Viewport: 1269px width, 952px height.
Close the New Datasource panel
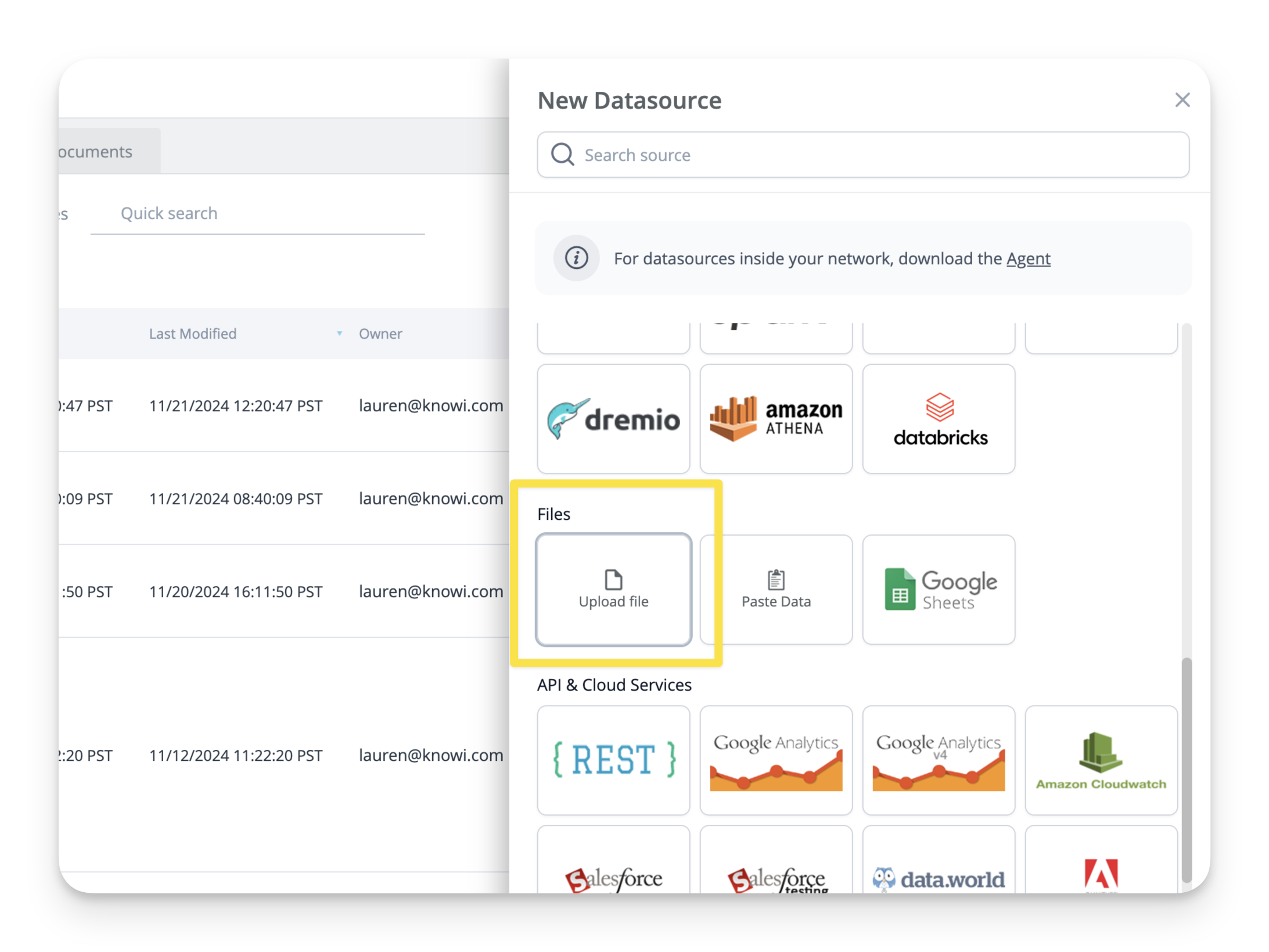(x=1182, y=100)
